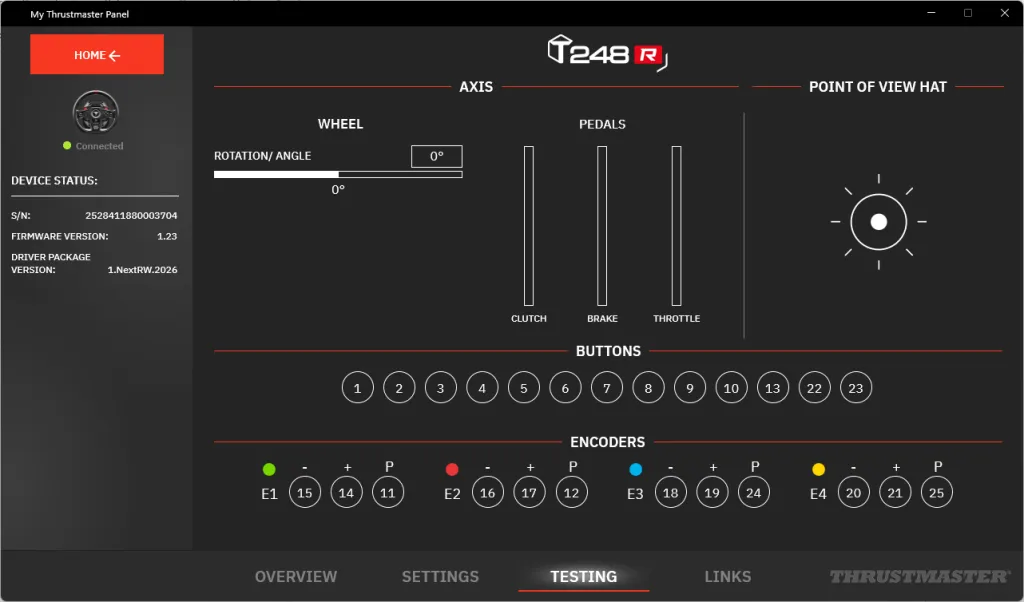
Task: Click the CLUTCH pedal axis bar
Action: coord(528,226)
